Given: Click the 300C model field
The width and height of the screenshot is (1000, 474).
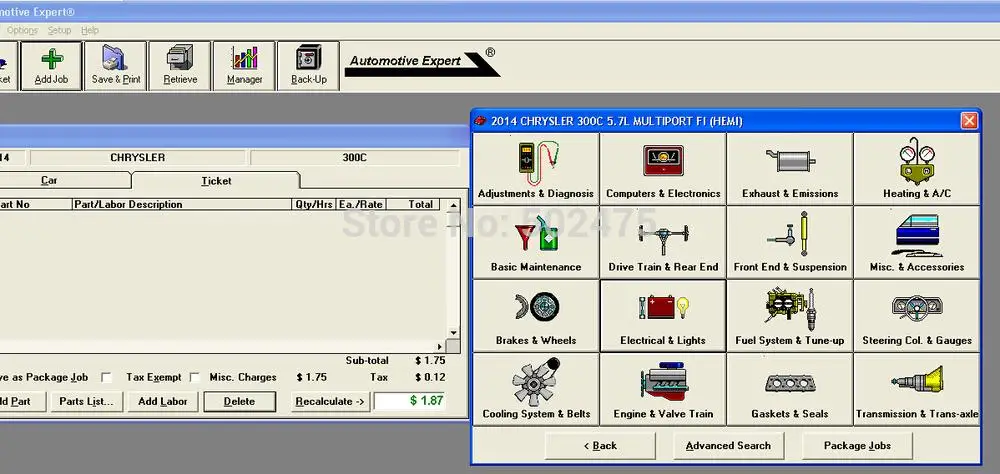Looking at the screenshot, I should click(355, 158).
